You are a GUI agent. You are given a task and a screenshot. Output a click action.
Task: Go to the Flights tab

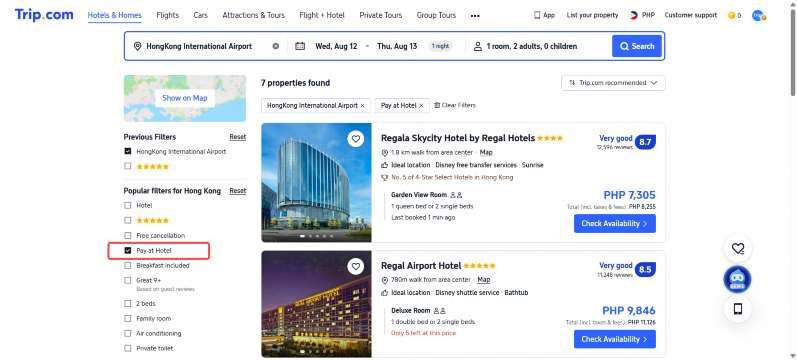point(168,15)
